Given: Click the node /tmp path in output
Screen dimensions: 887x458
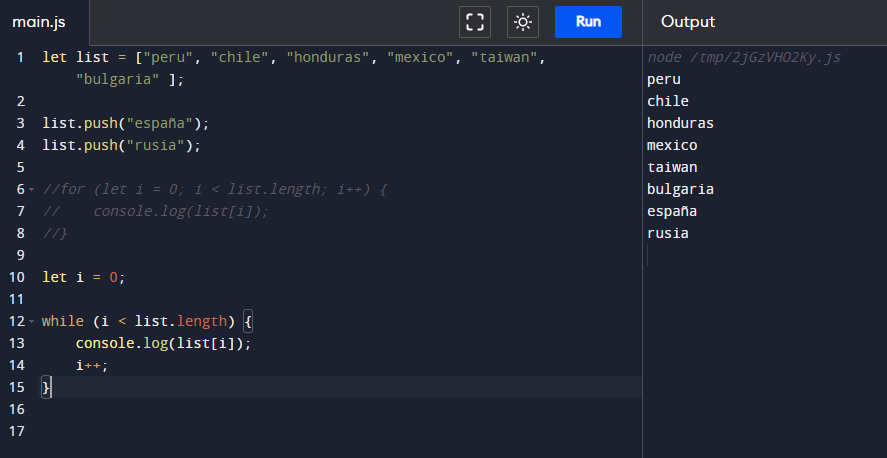Looking at the screenshot, I should 744,57.
